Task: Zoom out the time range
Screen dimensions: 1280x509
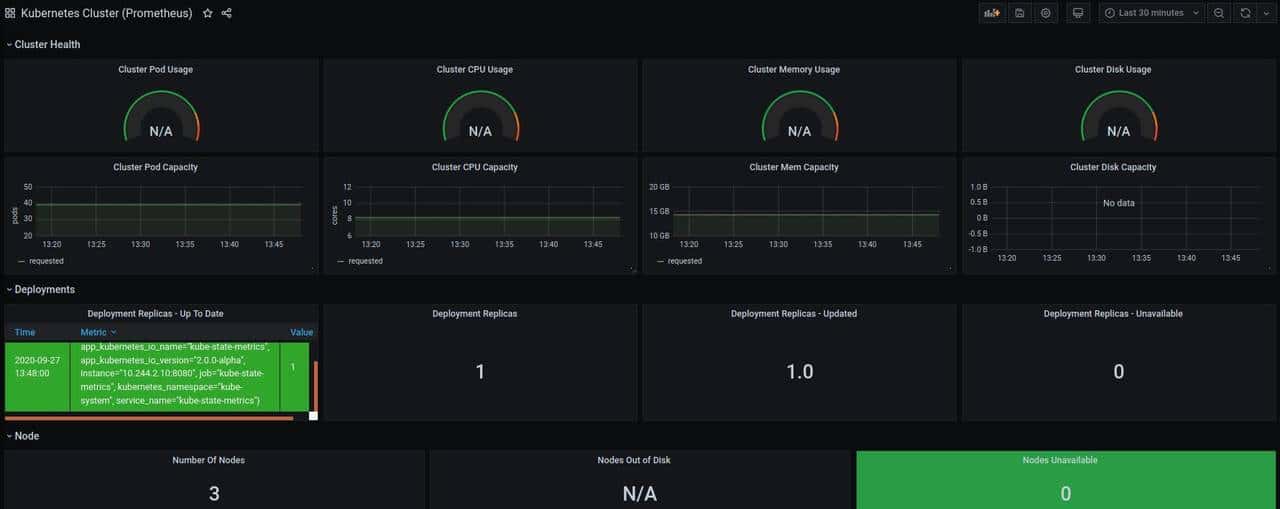Action: click(x=1219, y=13)
